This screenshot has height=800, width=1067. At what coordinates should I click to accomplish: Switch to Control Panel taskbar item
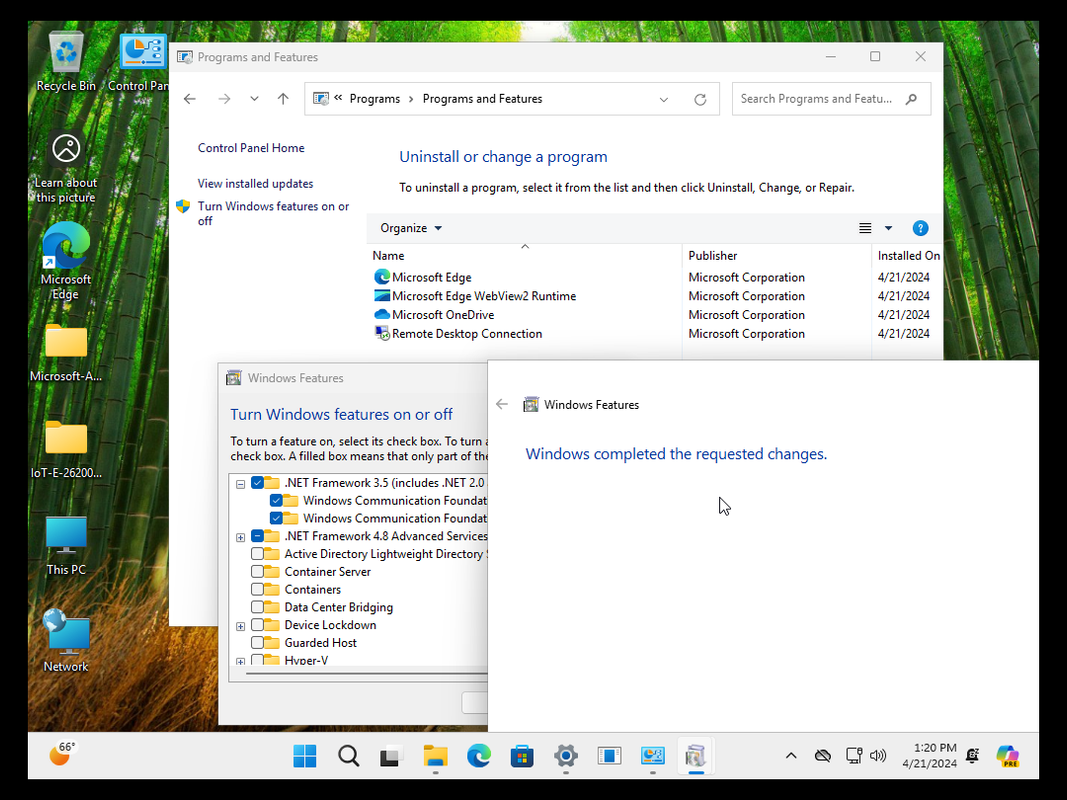pos(653,756)
